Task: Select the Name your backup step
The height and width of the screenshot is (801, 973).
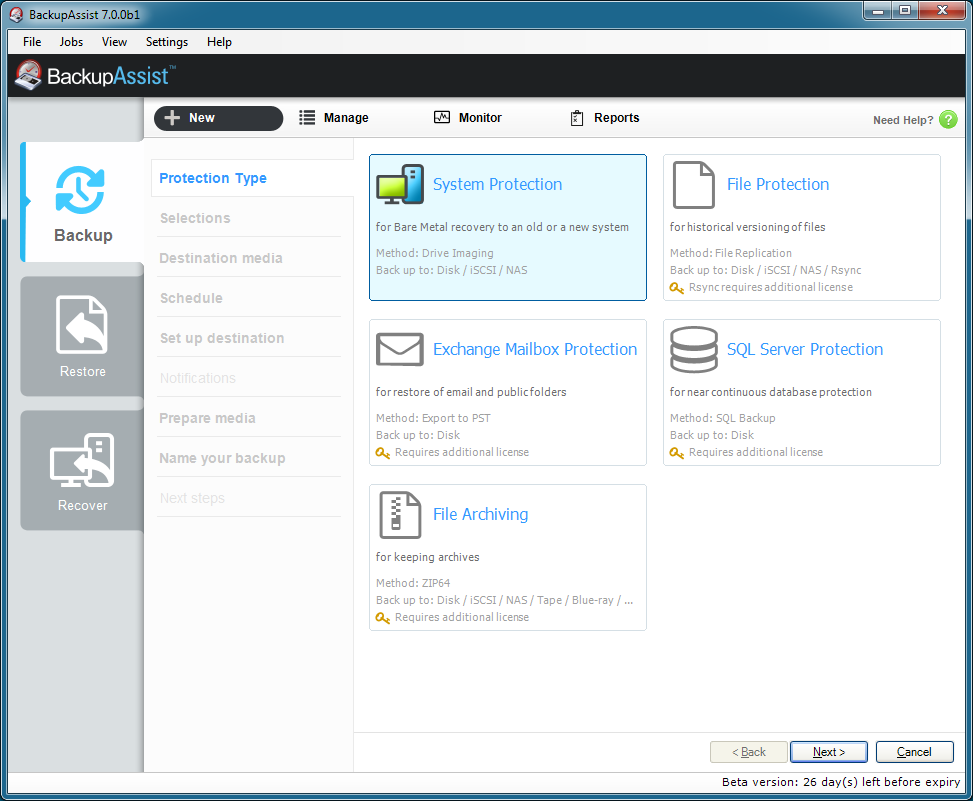Action: (x=222, y=459)
